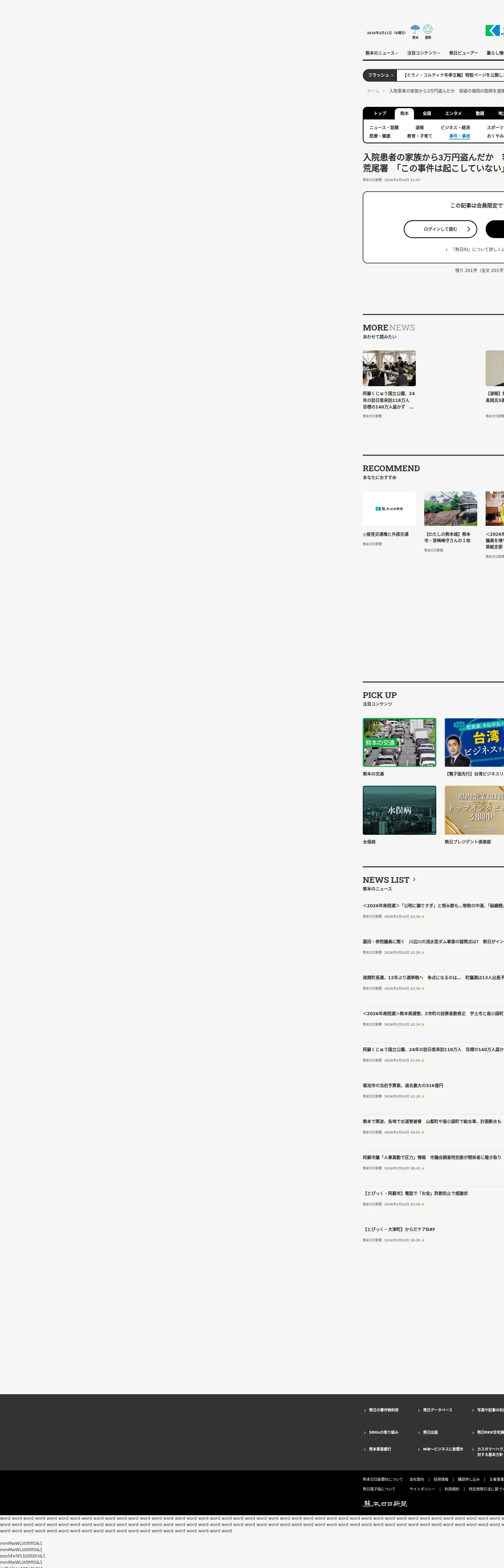Open the 熊日データベース footer link
The height and width of the screenshot is (1568, 504).
437,1410
